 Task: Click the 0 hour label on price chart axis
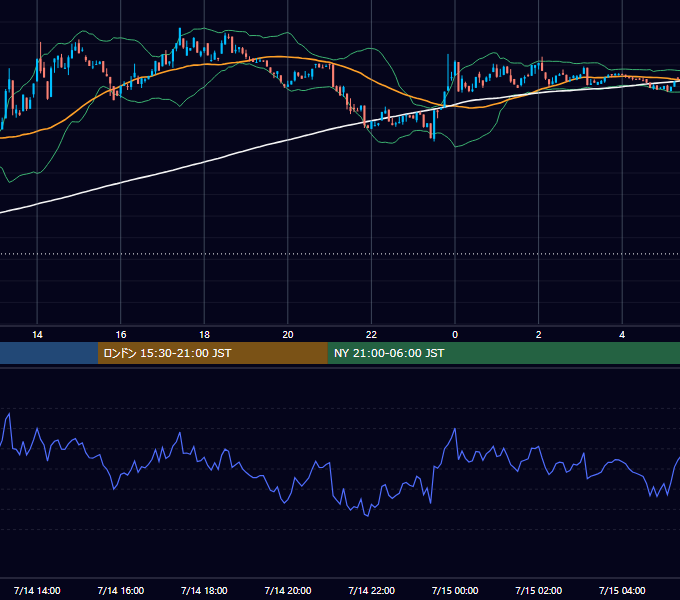tap(455, 335)
